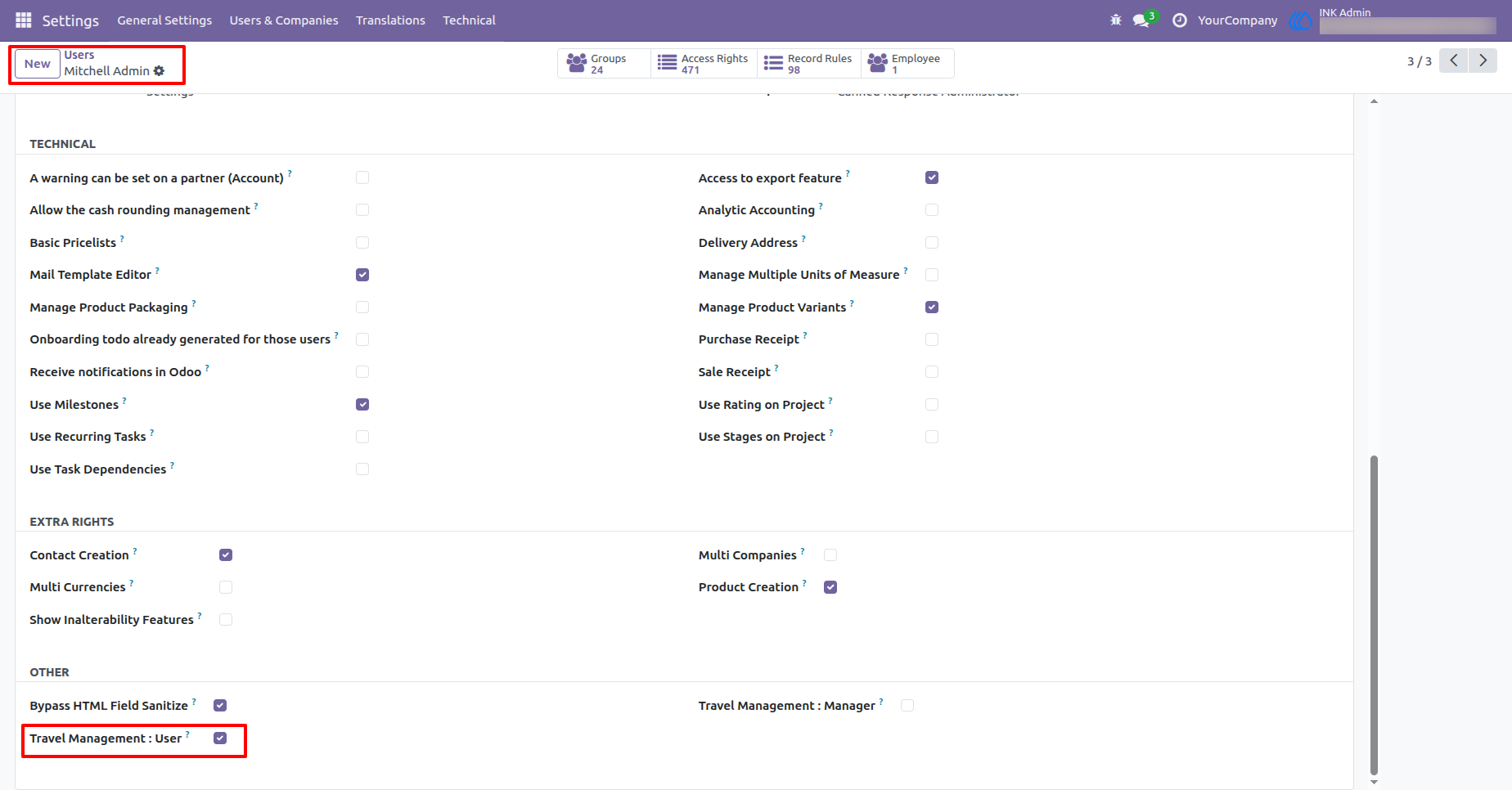The width and height of the screenshot is (1512, 790).
Task: Click the Users breadcrumb link
Action: tap(79, 55)
